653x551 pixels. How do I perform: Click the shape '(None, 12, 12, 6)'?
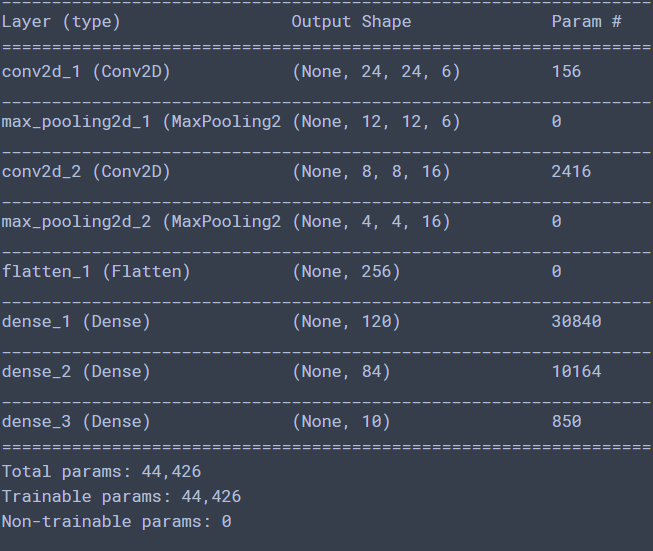coord(376,122)
